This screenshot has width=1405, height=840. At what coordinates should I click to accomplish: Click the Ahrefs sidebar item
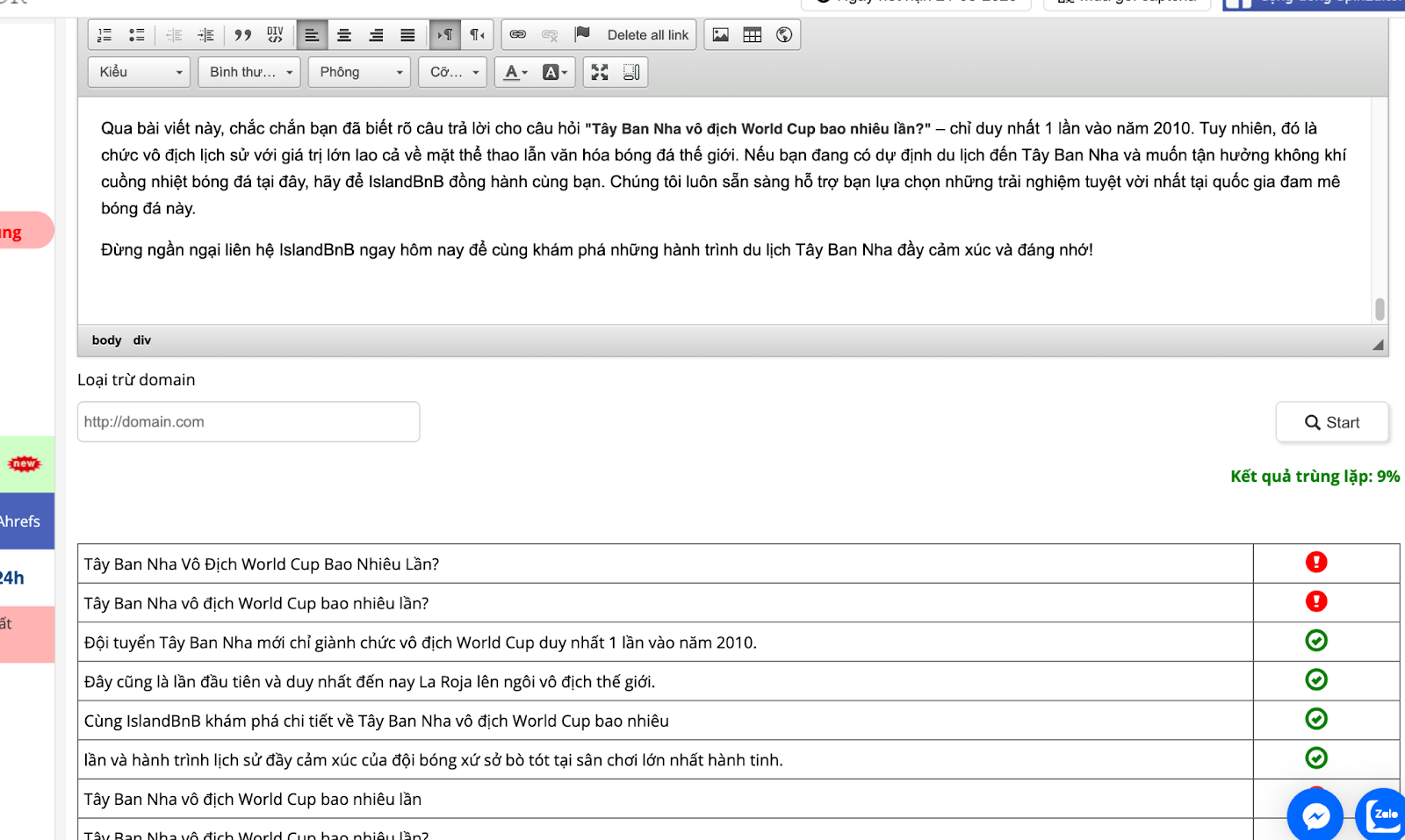click(26, 521)
